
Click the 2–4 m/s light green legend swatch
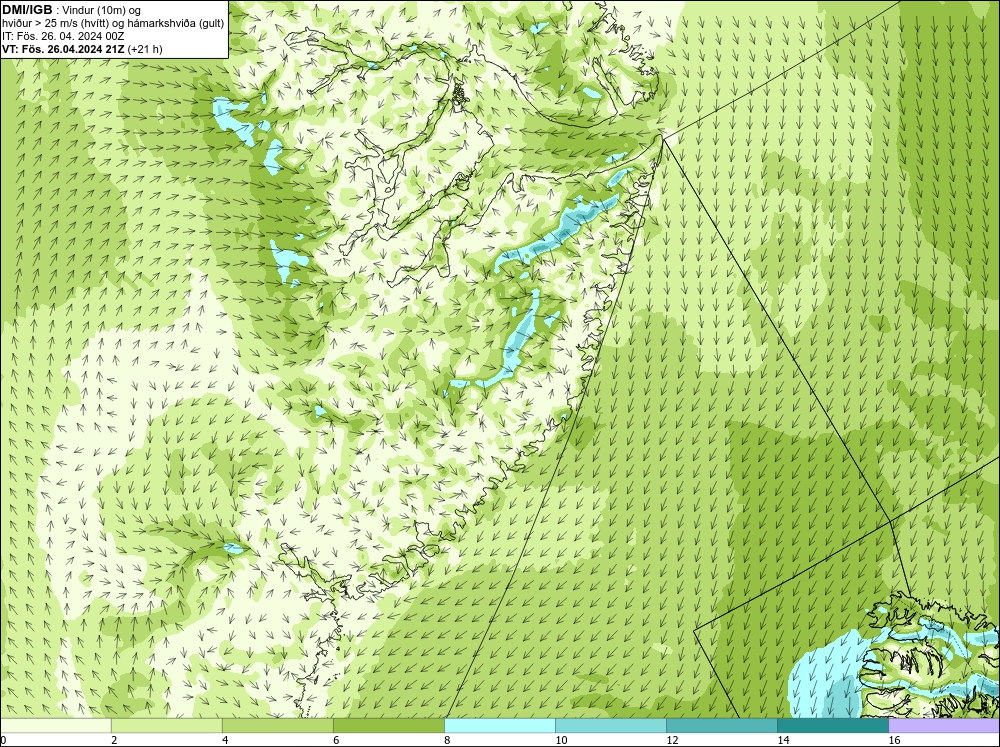pyautogui.click(x=166, y=725)
